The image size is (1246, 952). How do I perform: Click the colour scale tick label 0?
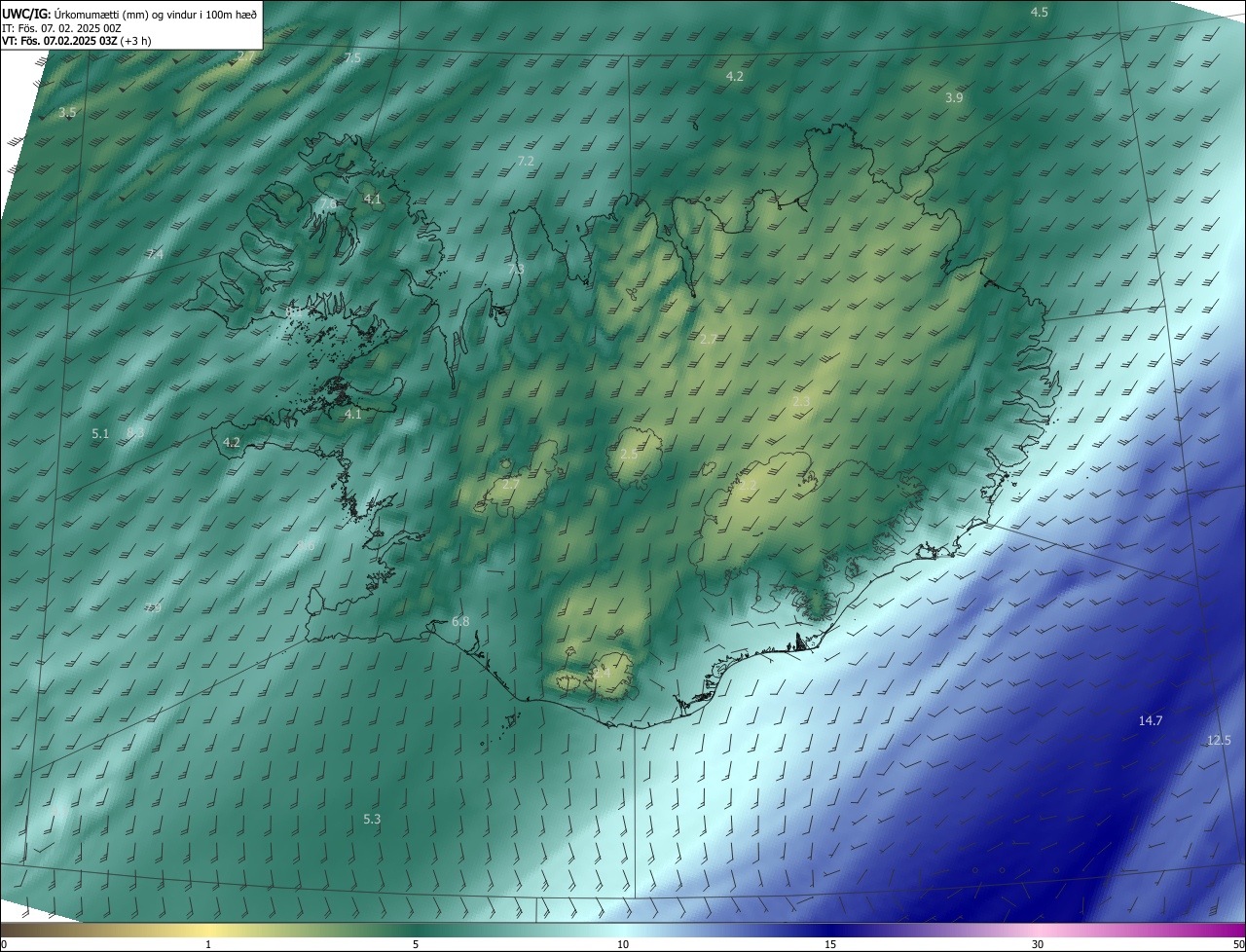[4, 944]
